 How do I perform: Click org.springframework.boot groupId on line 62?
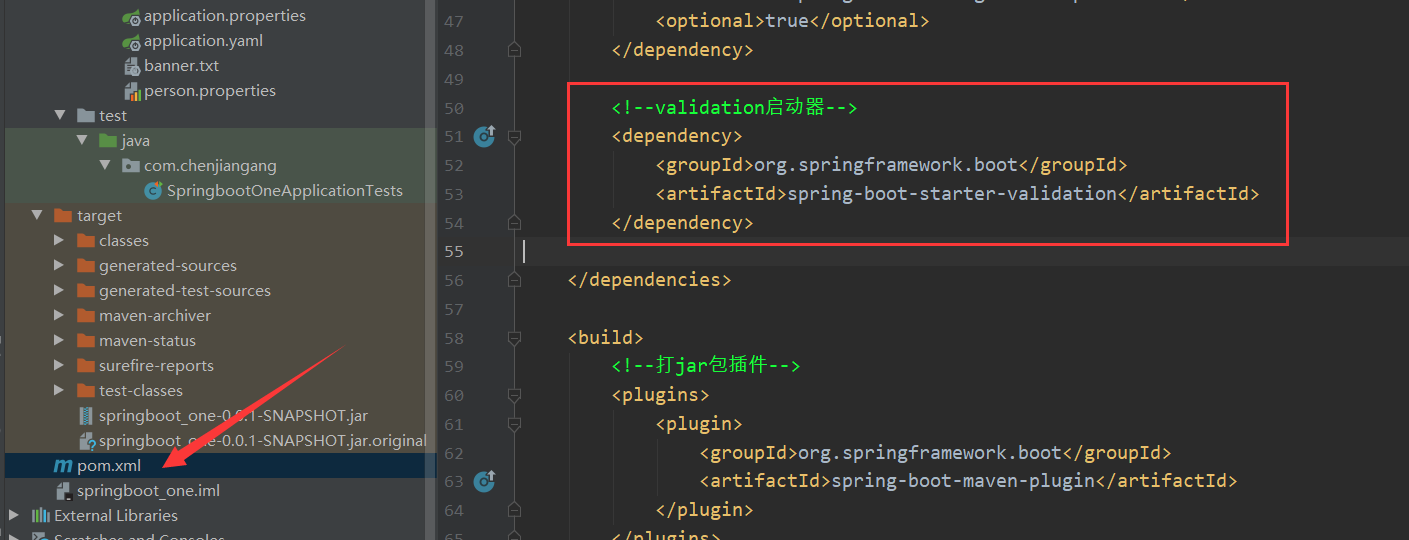[929, 453]
